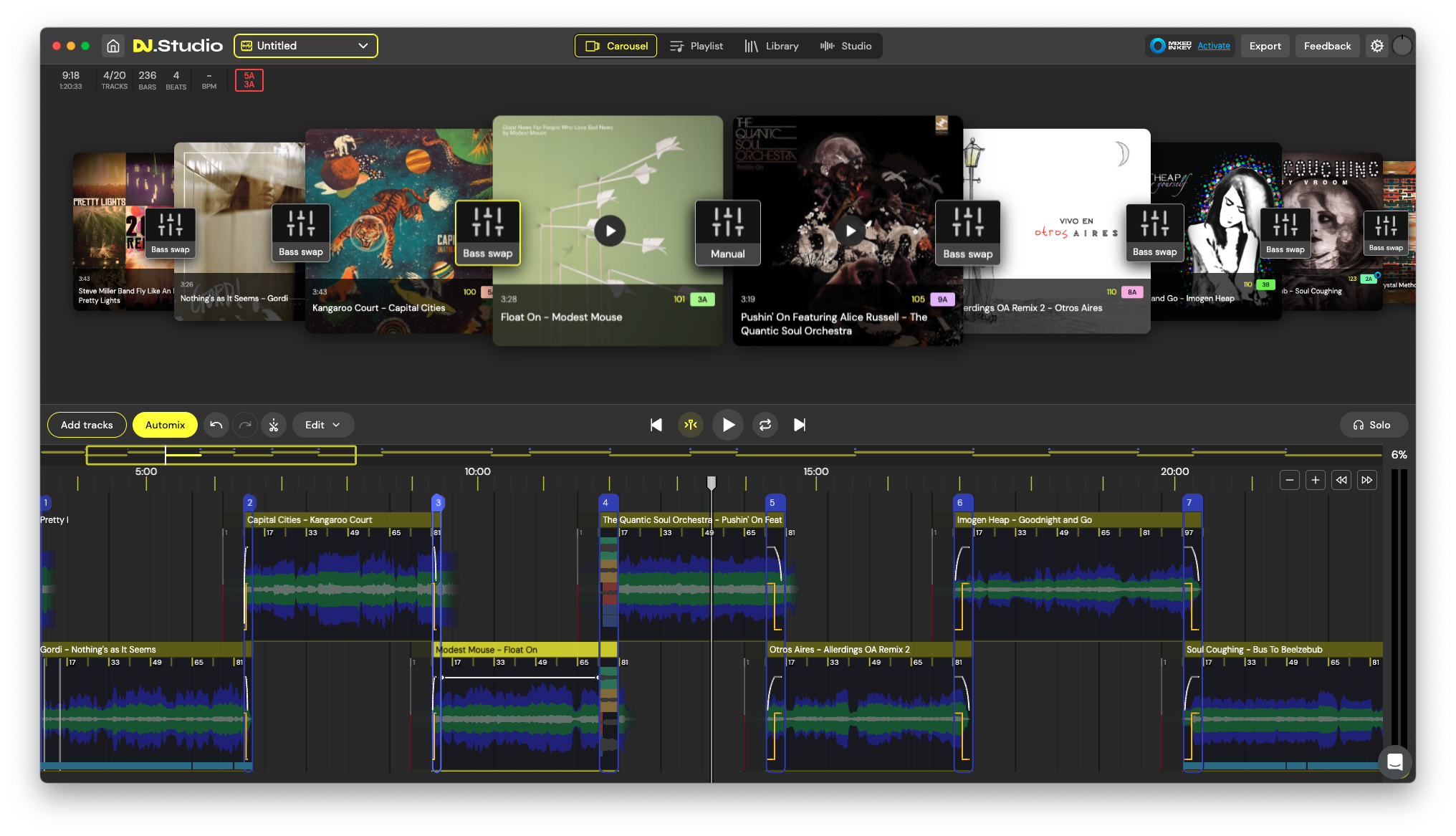Switch to the Library view tab
The height and width of the screenshot is (836, 1456).
[772, 46]
